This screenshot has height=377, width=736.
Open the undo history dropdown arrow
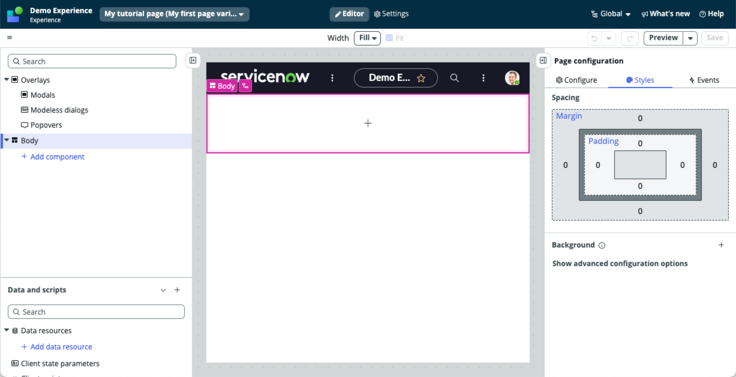pos(608,38)
